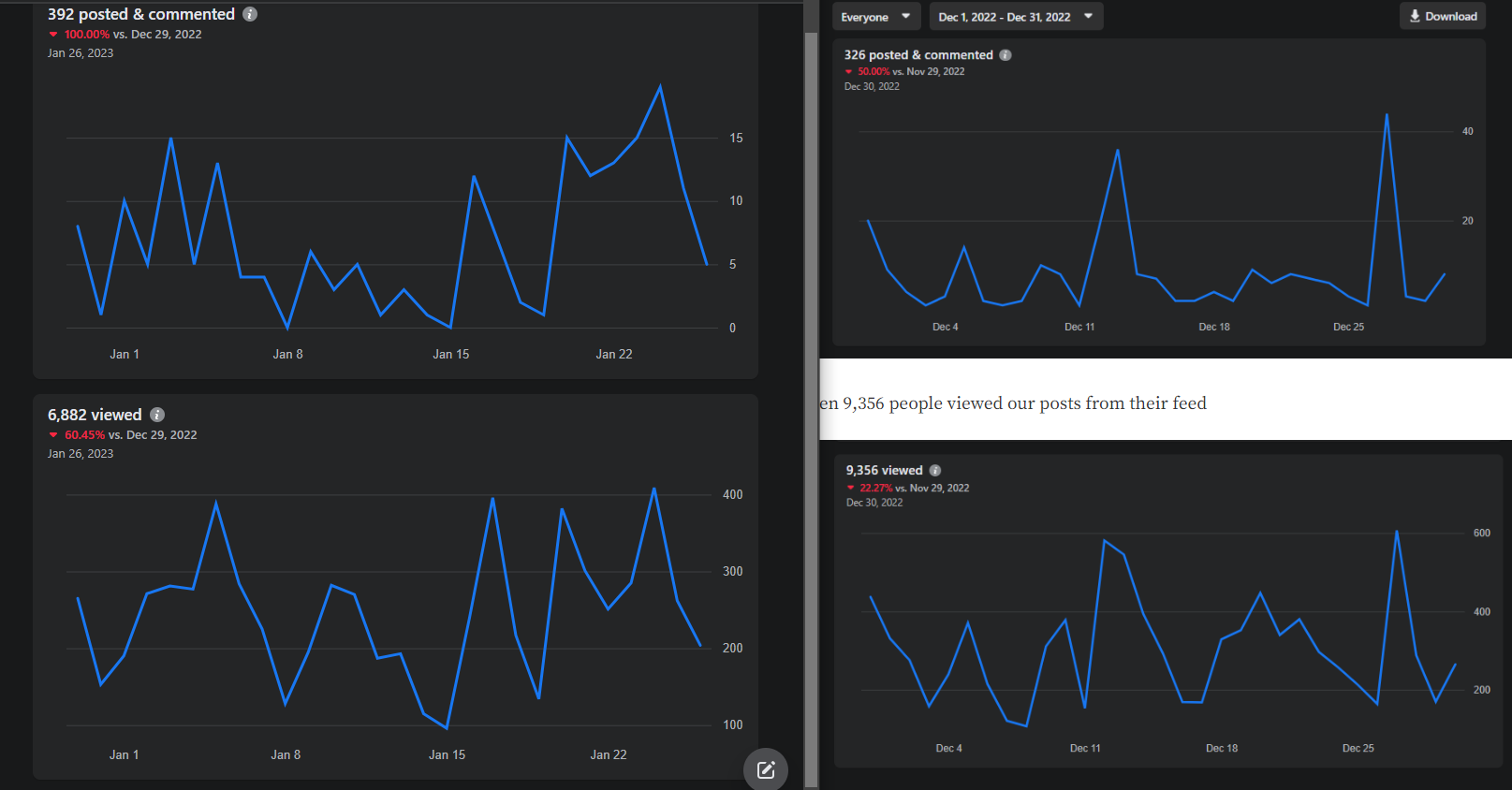
Task: Click info icon beside 326 posted & commented
Action: coord(1006,55)
